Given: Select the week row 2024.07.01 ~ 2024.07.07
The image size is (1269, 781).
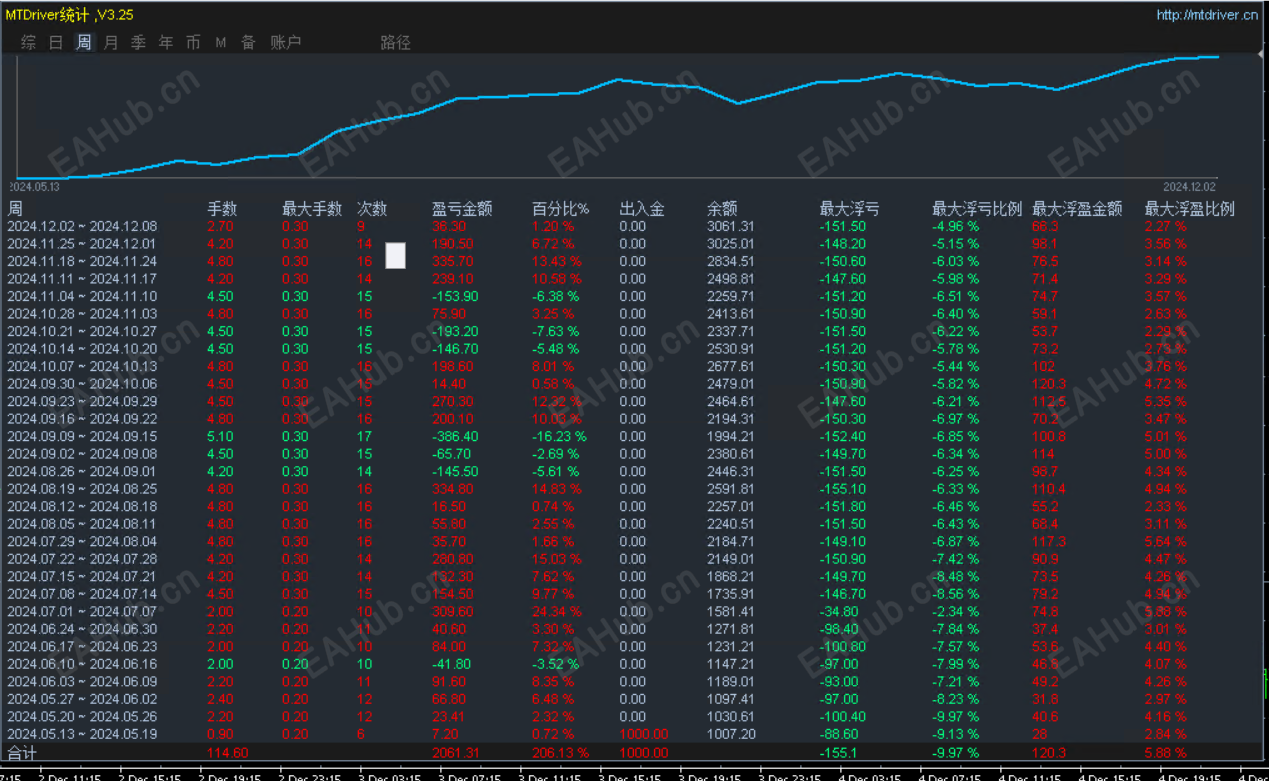Looking at the screenshot, I should pyautogui.click(x=634, y=611).
